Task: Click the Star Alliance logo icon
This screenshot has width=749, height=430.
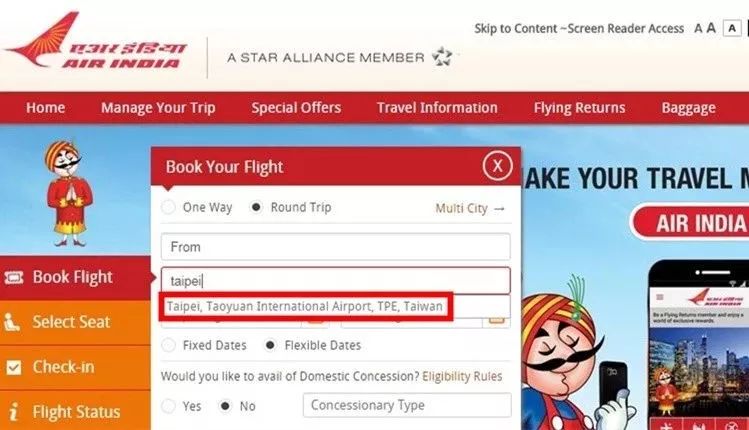Action: [441, 57]
